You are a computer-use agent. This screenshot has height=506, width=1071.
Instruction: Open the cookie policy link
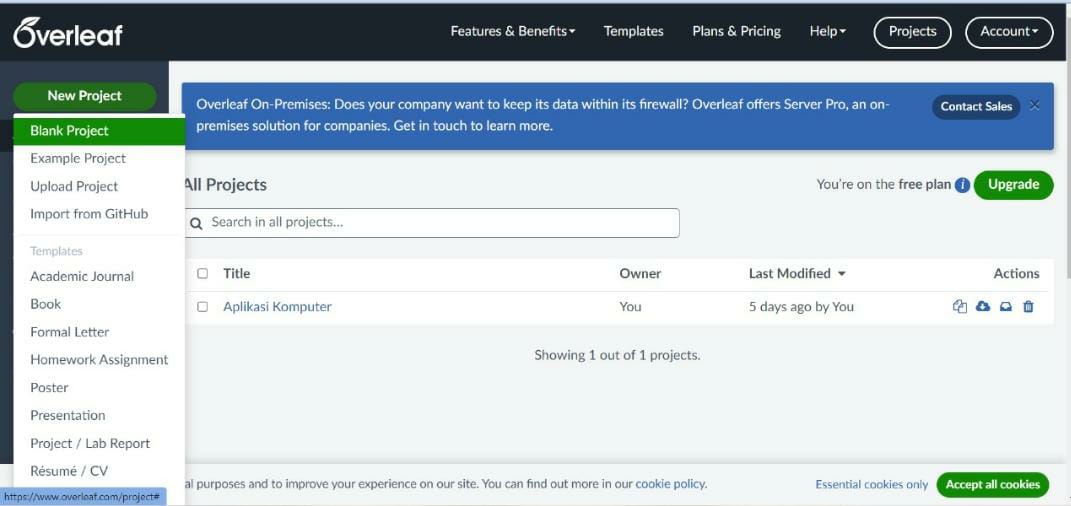670,484
